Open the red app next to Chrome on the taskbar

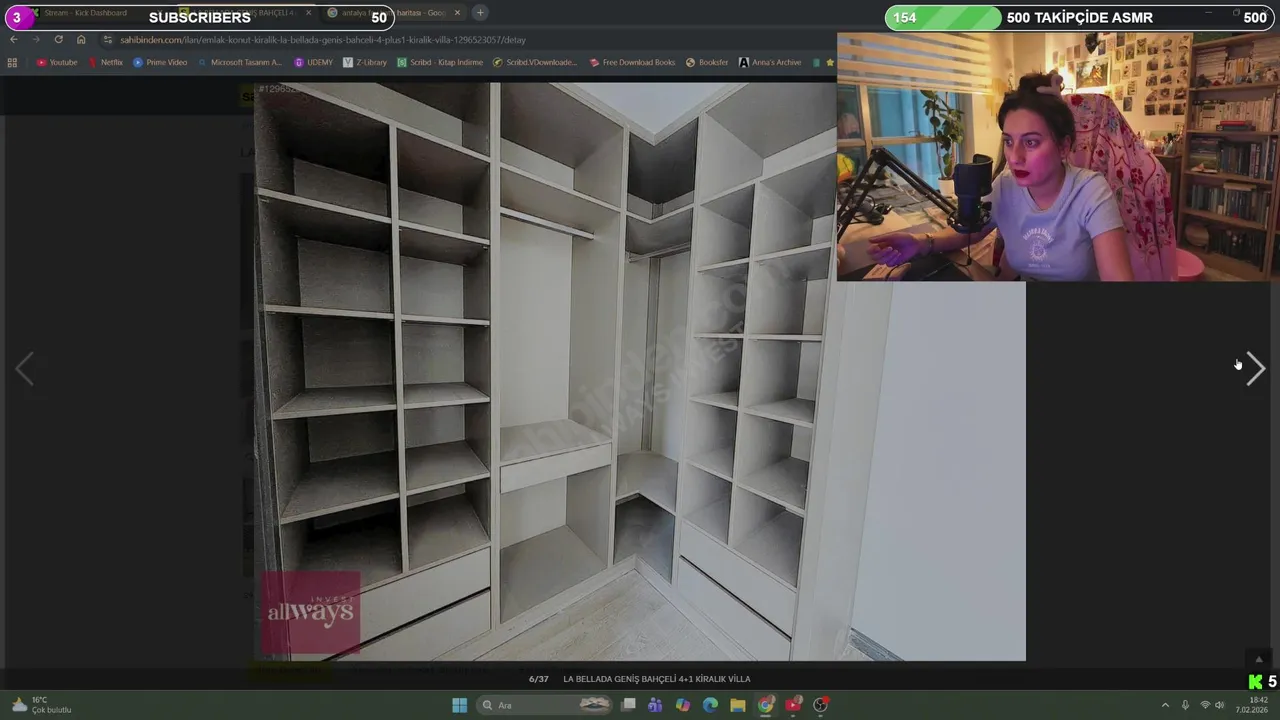pos(793,705)
